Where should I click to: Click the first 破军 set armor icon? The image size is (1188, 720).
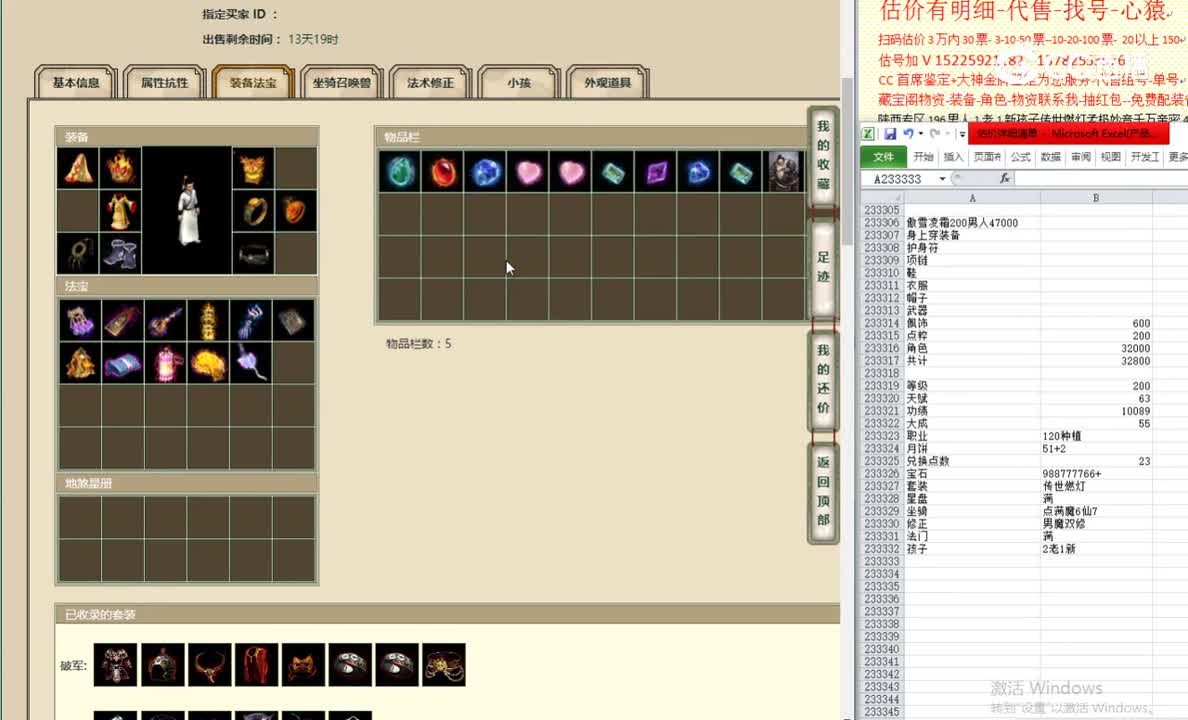[115, 665]
